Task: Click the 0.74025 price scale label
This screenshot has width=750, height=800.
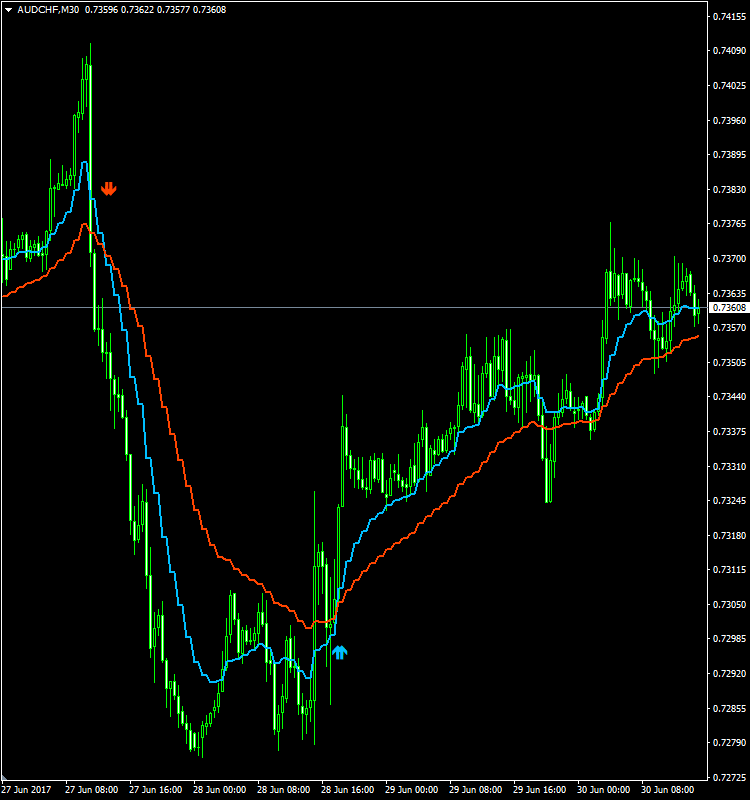Action: click(x=729, y=86)
